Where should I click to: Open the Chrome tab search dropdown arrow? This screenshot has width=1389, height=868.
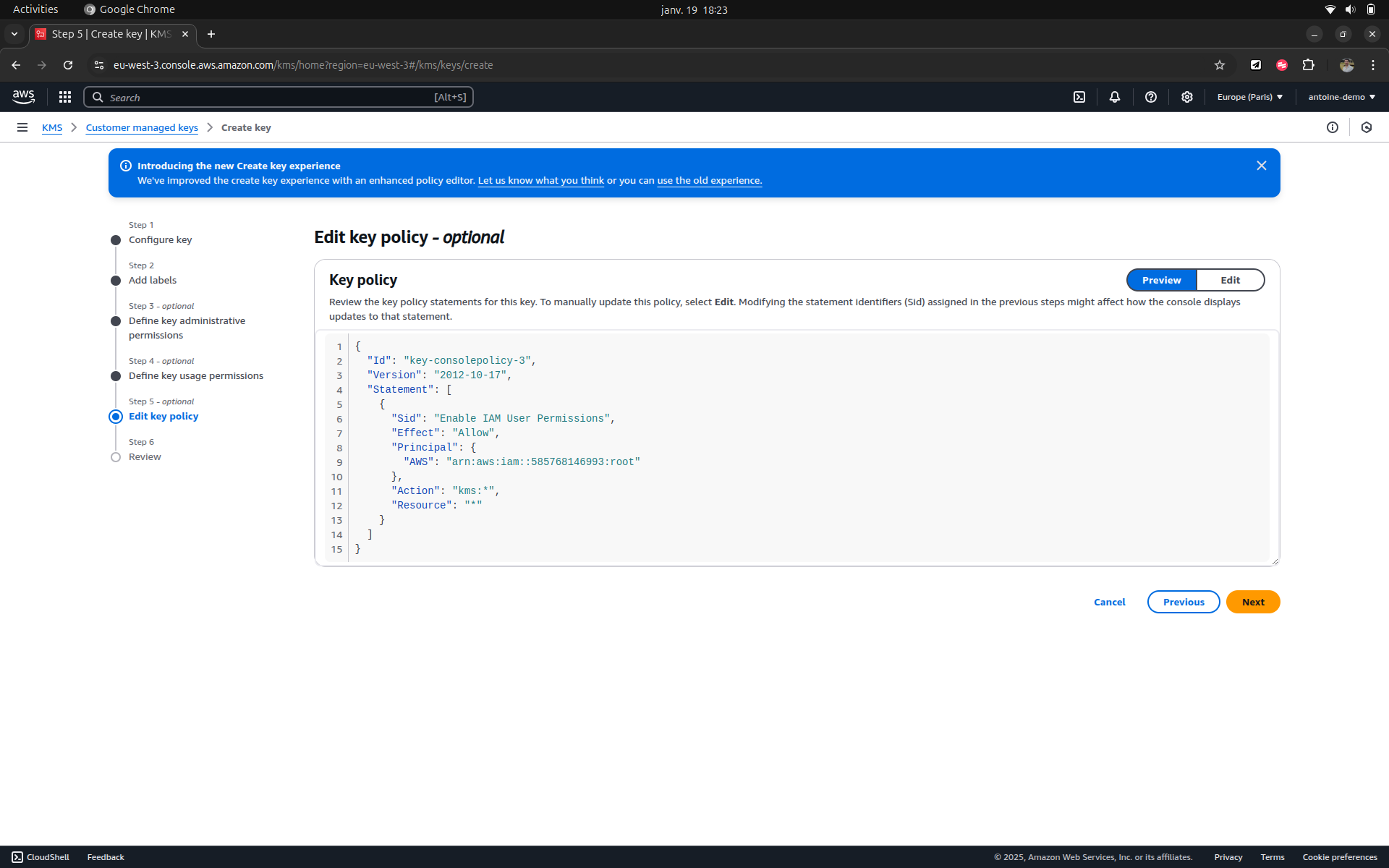coord(14,34)
